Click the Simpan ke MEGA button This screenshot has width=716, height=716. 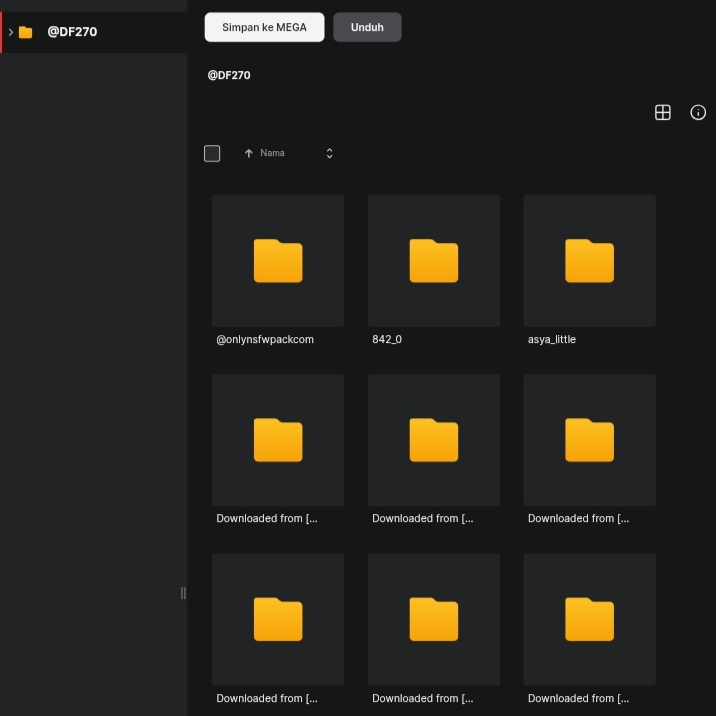tap(264, 27)
